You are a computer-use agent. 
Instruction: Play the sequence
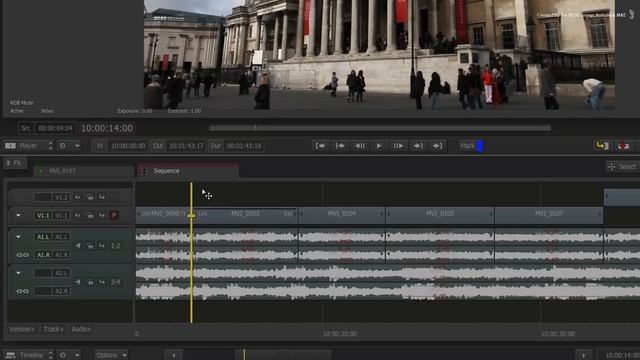pos(379,146)
